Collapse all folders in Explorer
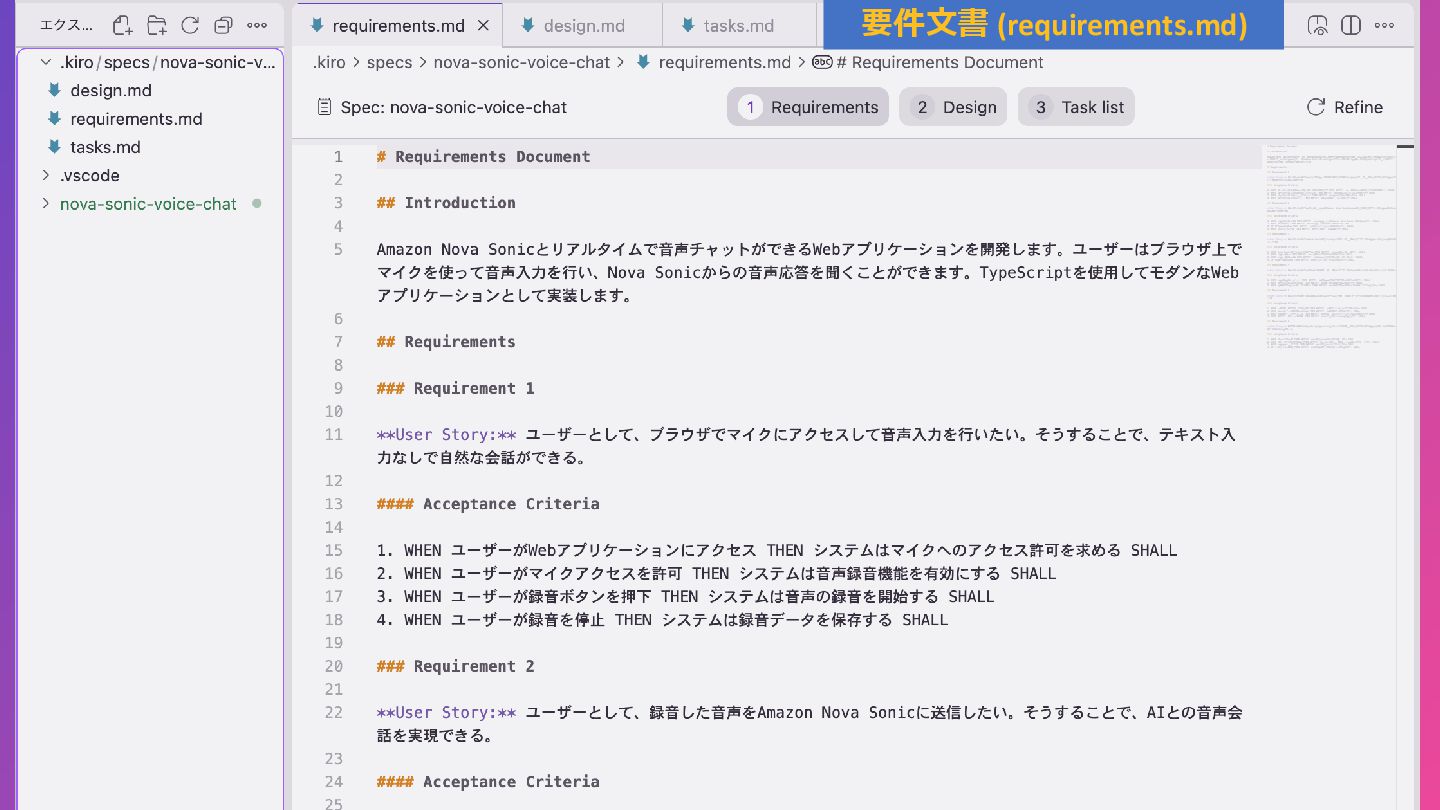 pos(224,25)
